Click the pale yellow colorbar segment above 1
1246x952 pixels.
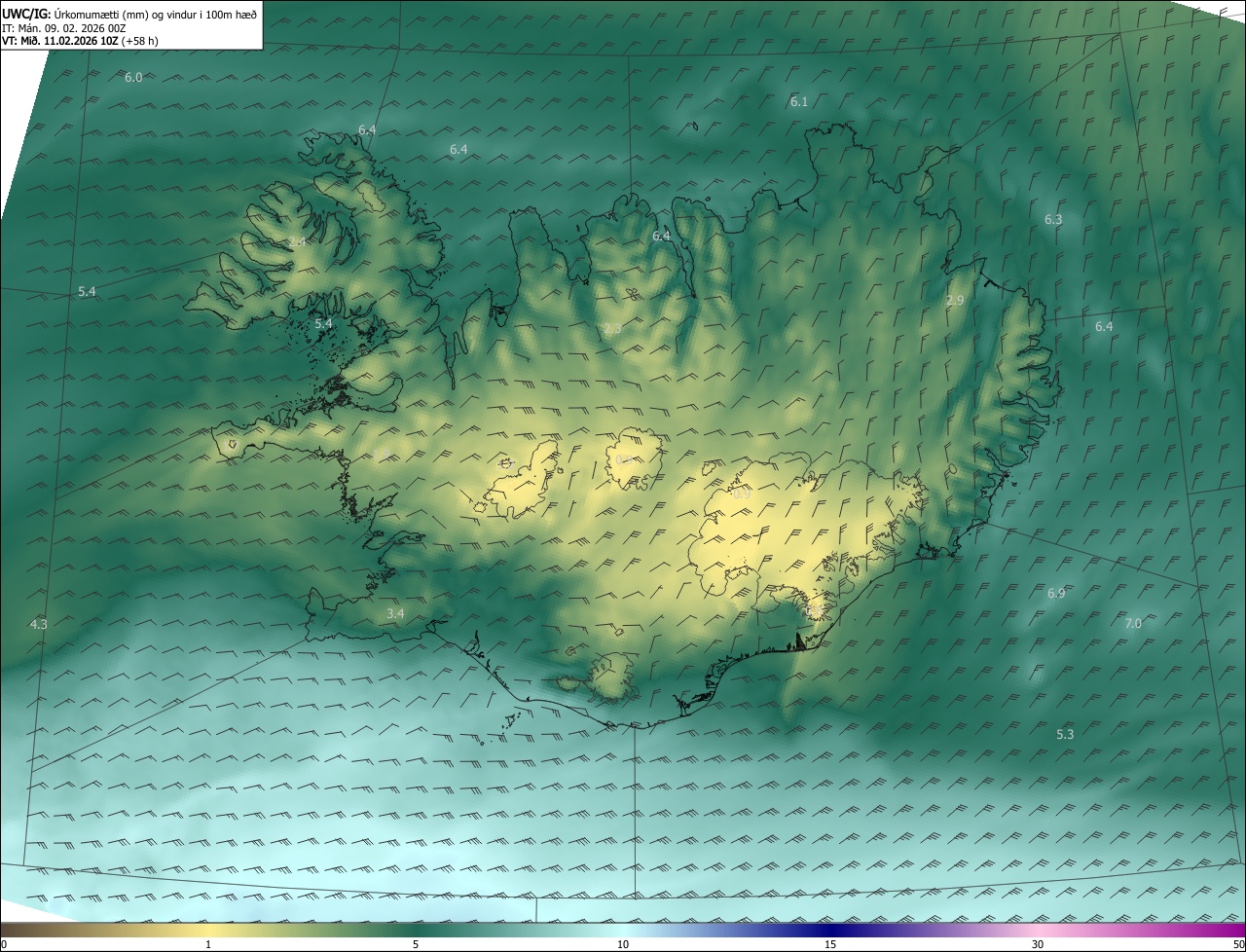point(208,931)
